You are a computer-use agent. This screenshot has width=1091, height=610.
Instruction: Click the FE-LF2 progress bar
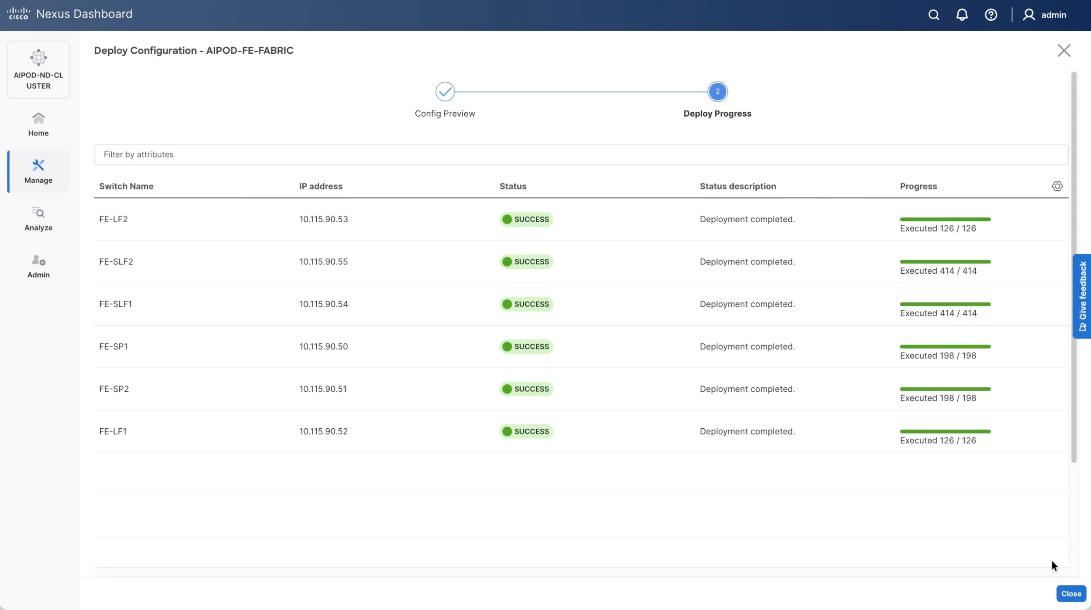[x=945, y=219]
